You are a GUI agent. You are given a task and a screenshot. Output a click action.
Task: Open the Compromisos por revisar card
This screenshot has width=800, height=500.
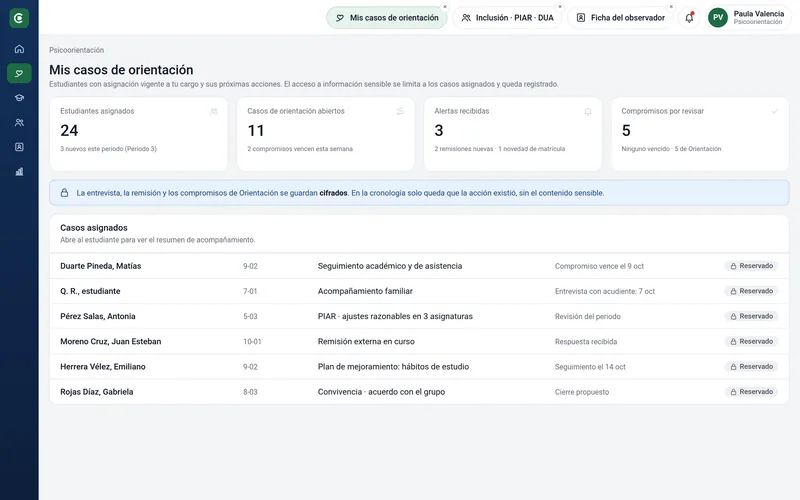[700, 134]
